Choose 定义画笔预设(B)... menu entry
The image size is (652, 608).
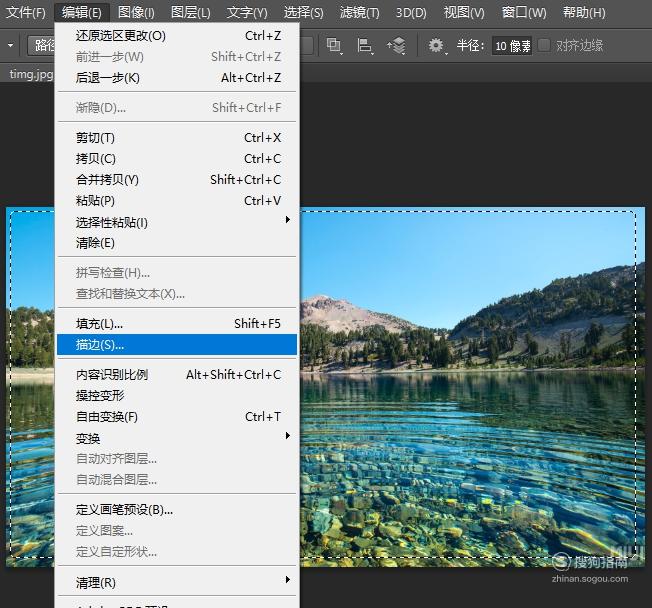tap(177, 510)
